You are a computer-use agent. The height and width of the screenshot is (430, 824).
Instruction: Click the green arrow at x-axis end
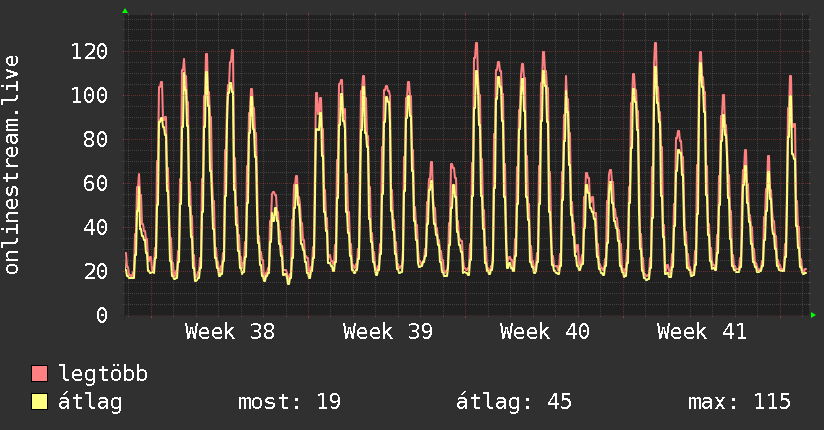click(813, 315)
